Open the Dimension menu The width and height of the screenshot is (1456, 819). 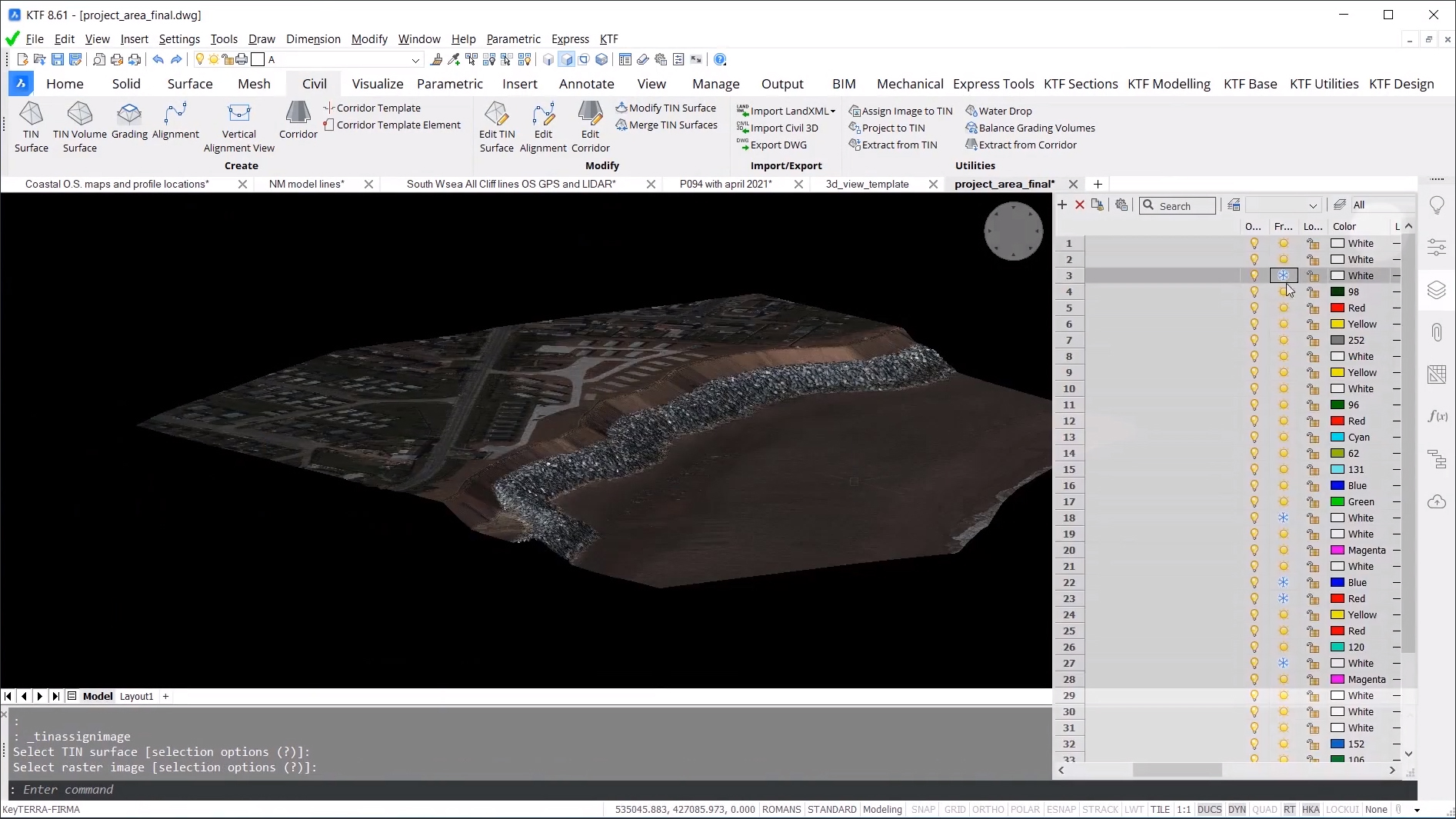313,38
